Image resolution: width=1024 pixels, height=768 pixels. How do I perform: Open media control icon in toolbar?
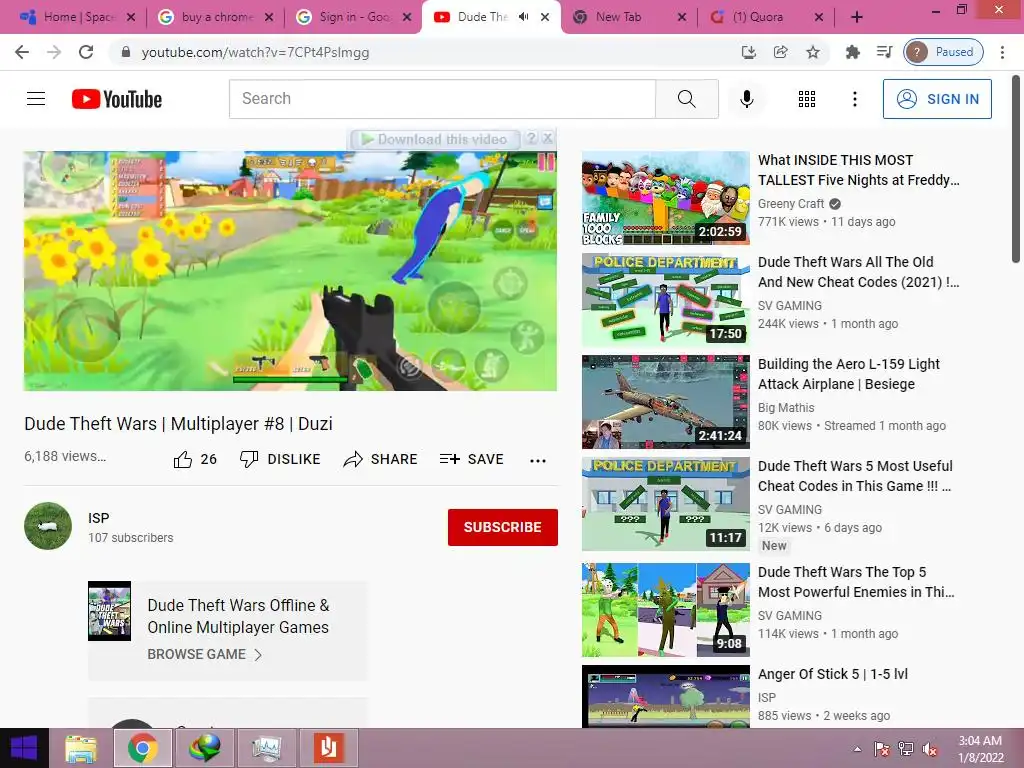click(x=884, y=52)
